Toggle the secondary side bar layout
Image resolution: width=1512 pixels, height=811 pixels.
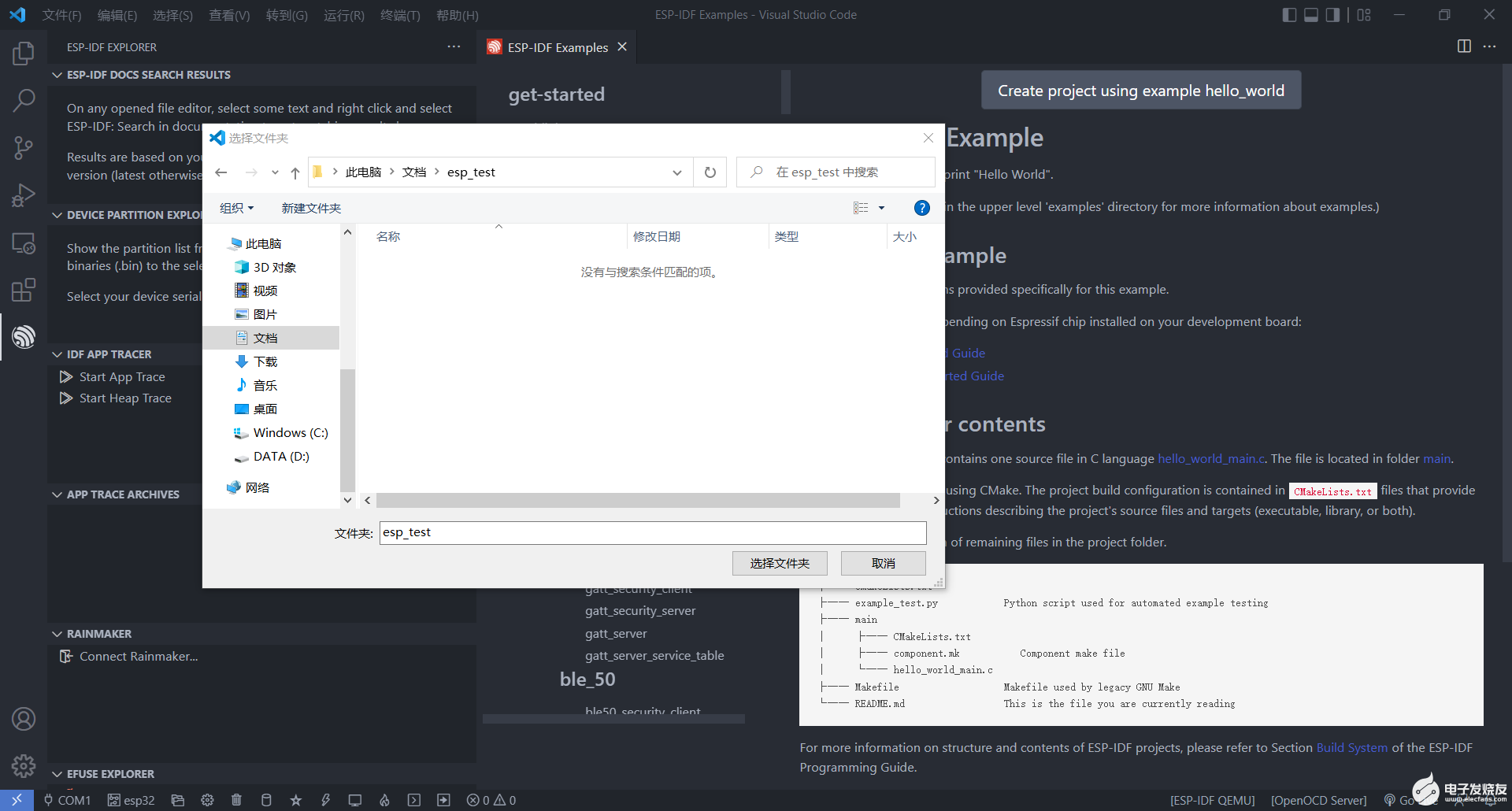(x=1332, y=15)
